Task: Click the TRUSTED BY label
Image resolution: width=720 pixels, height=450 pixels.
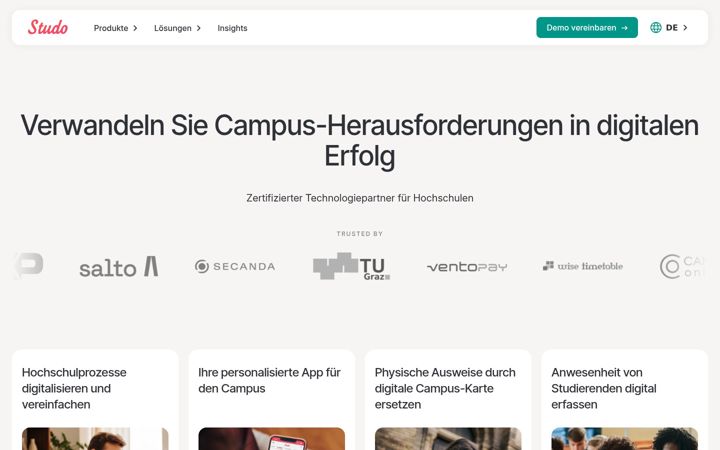Action: pos(360,234)
